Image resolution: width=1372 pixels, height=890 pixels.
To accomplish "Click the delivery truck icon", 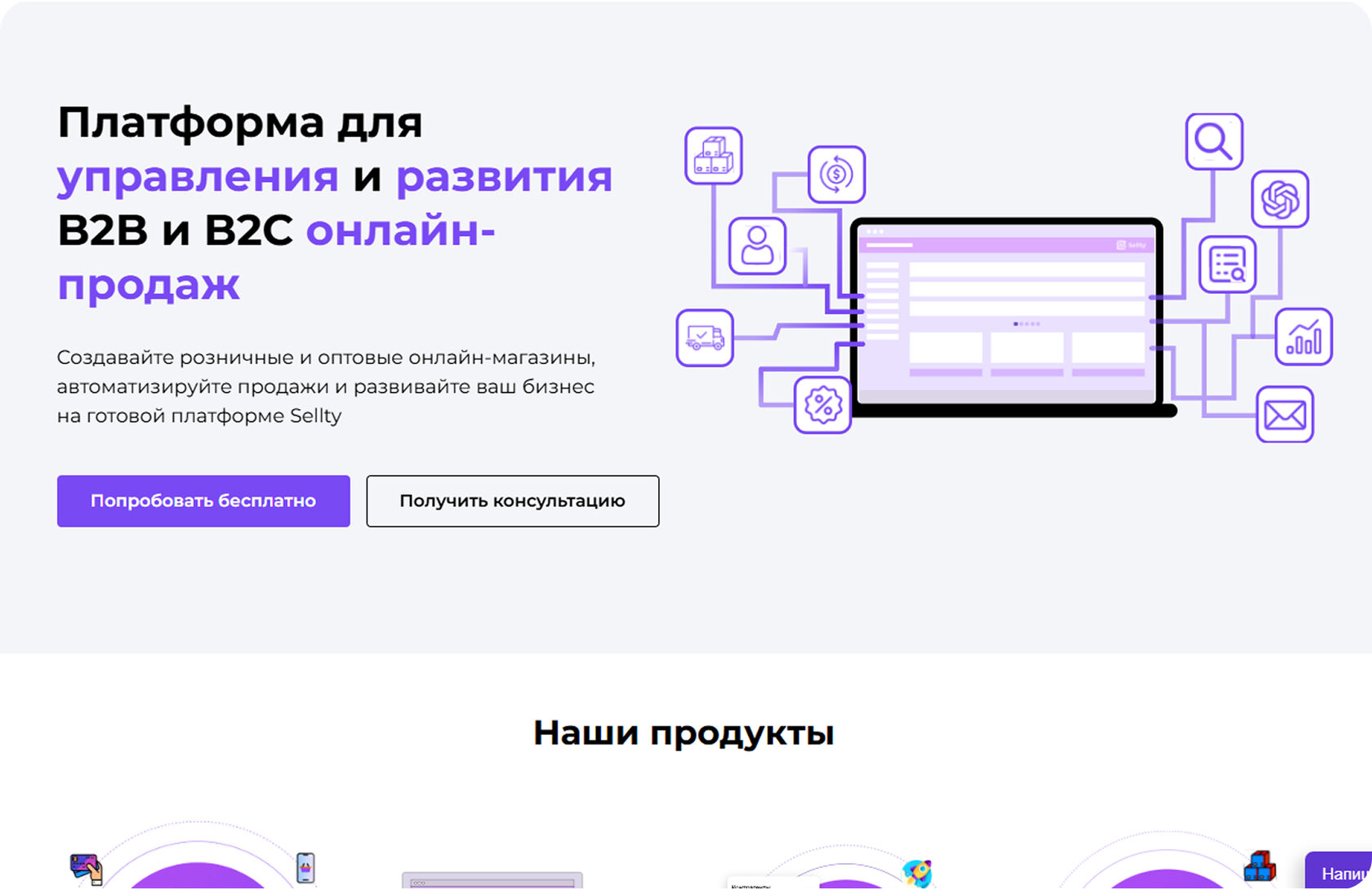I will point(705,337).
